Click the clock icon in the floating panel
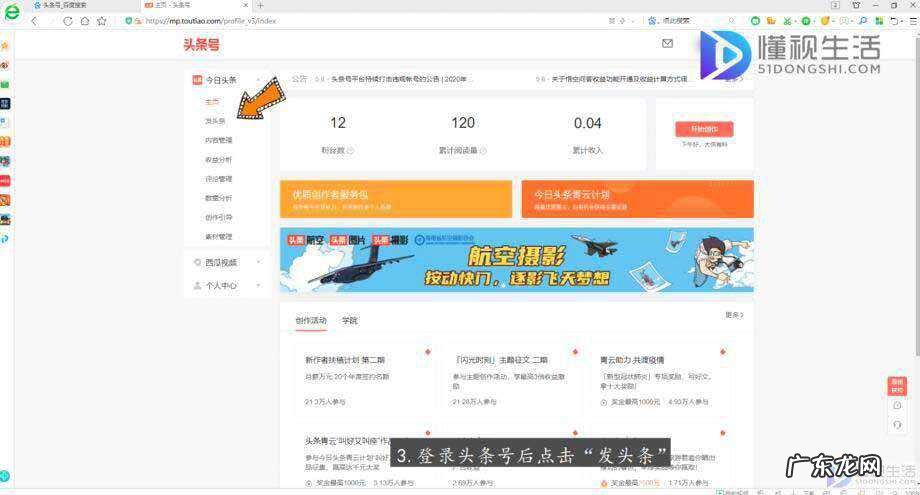This screenshot has width=920, height=495. (897, 405)
